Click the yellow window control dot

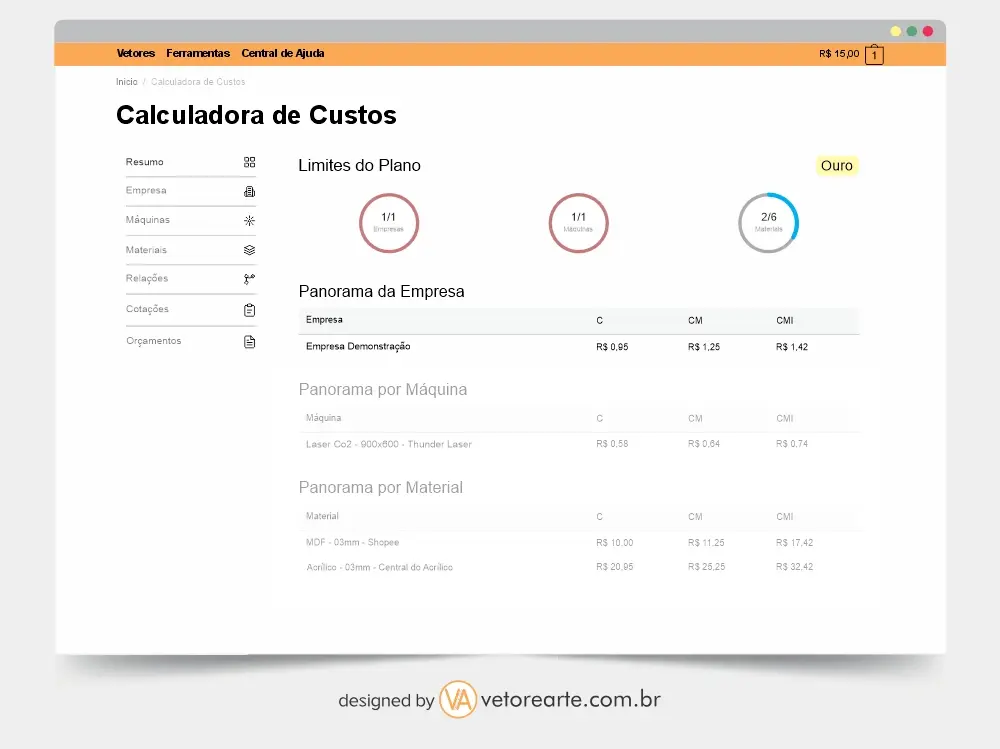click(895, 31)
